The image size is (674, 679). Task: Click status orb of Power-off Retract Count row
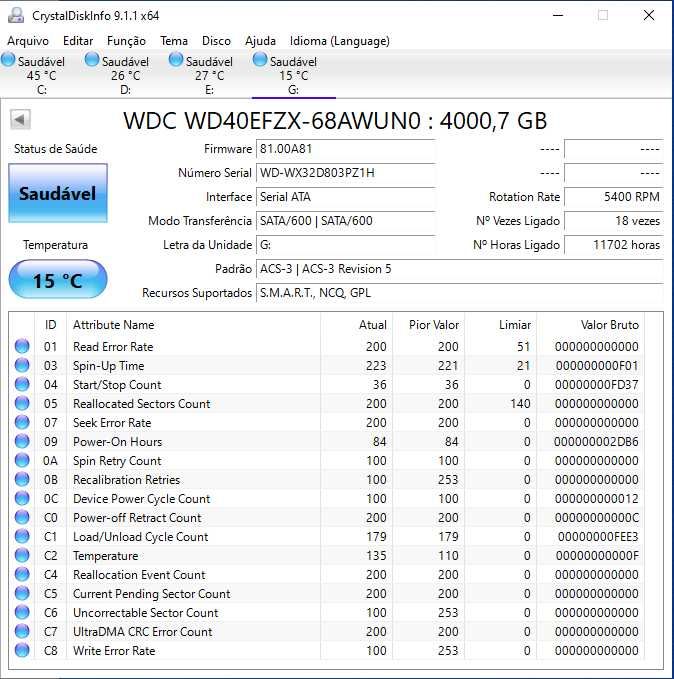[22, 517]
